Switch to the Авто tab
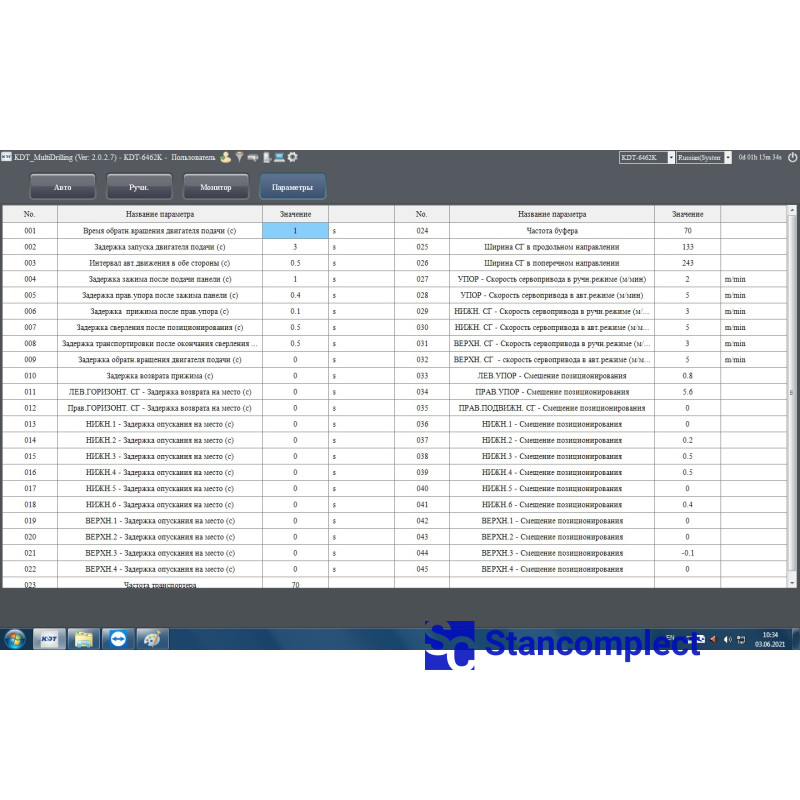This screenshot has width=800, height=800. pyautogui.click(x=62, y=187)
